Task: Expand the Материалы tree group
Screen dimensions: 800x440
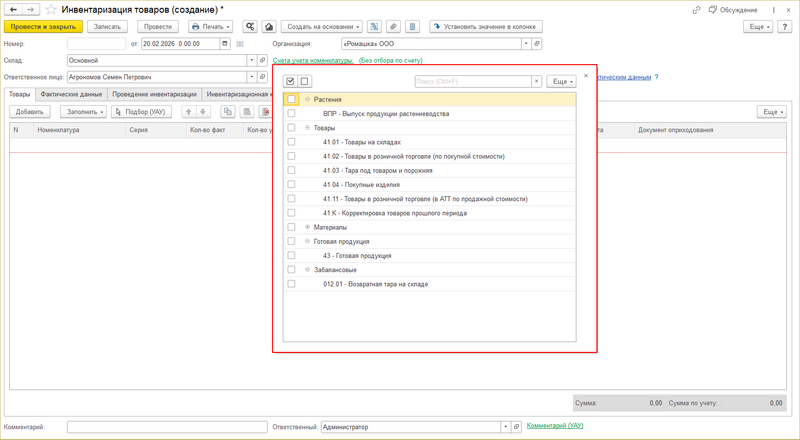Action: (307, 227)
